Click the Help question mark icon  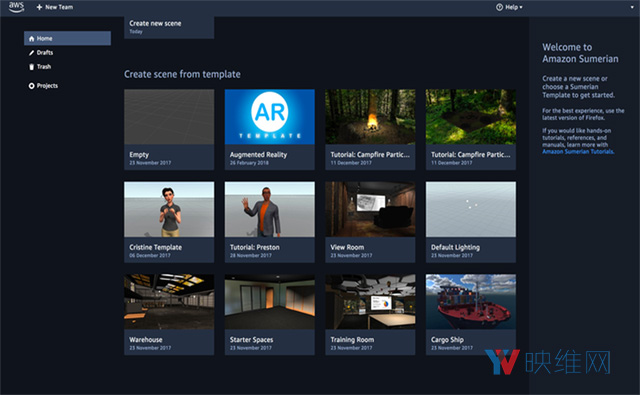coord(499,7)
